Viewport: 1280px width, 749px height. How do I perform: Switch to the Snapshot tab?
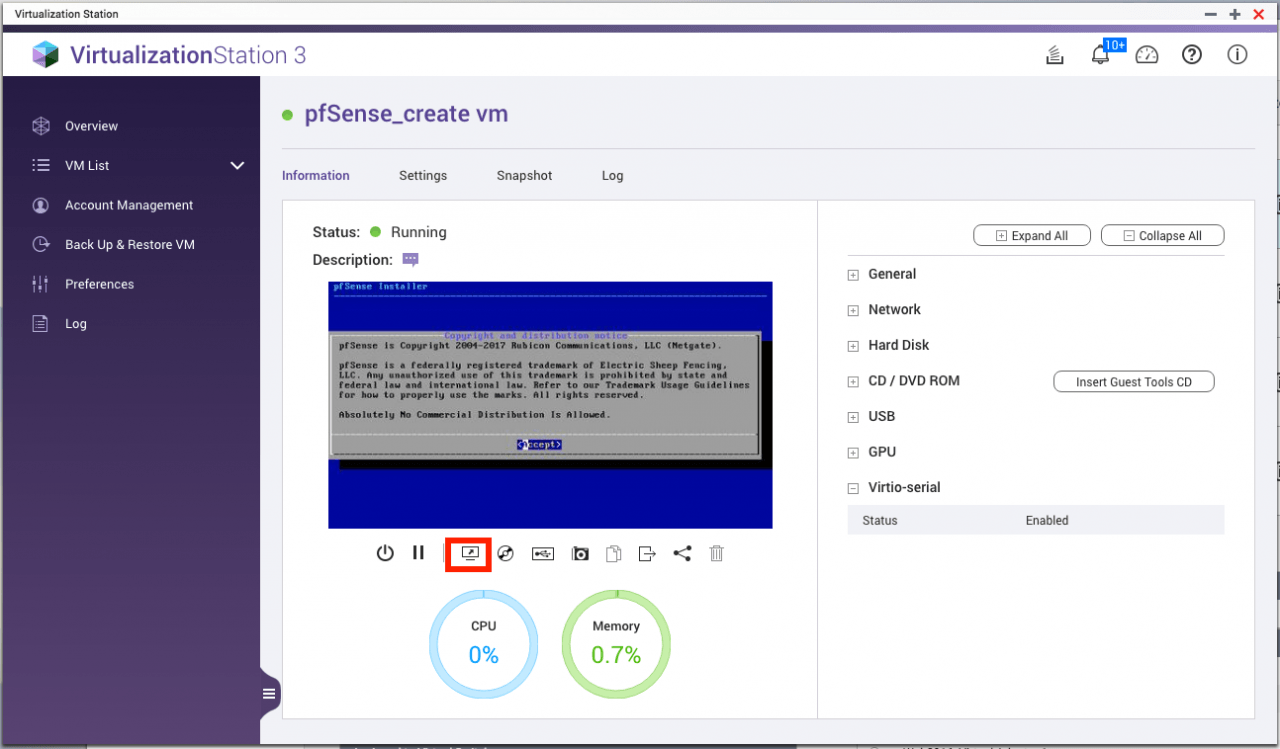point(524,176)
